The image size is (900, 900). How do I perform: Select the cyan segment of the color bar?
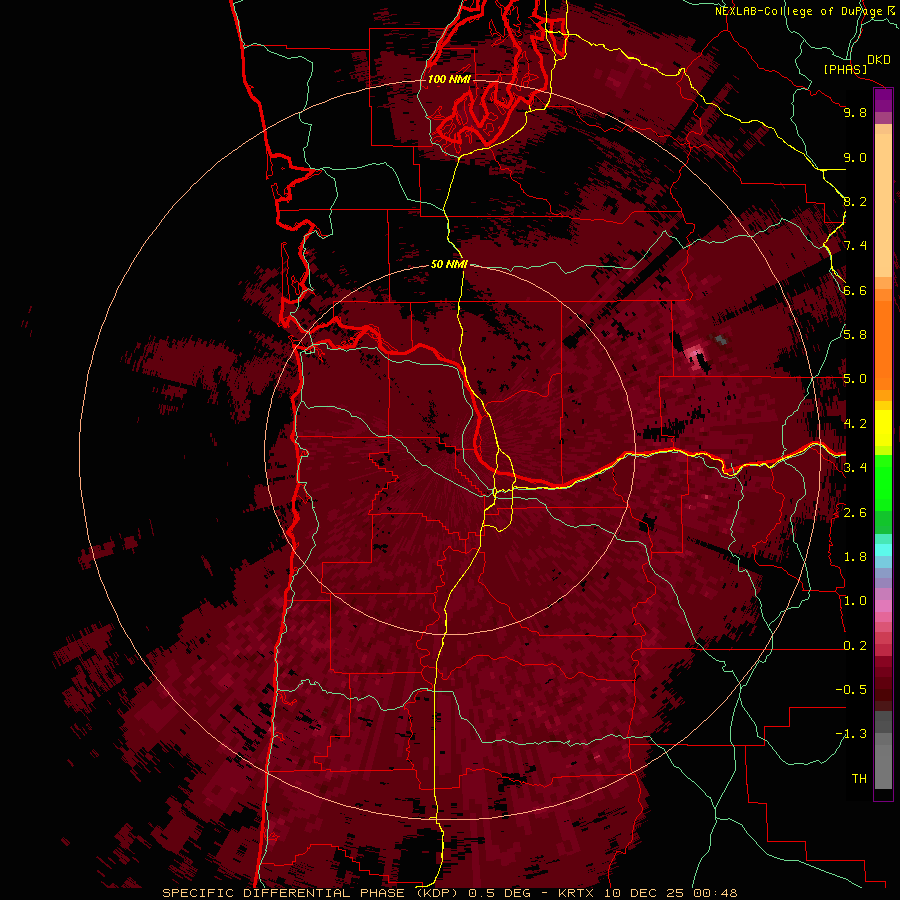click(883, 550)
